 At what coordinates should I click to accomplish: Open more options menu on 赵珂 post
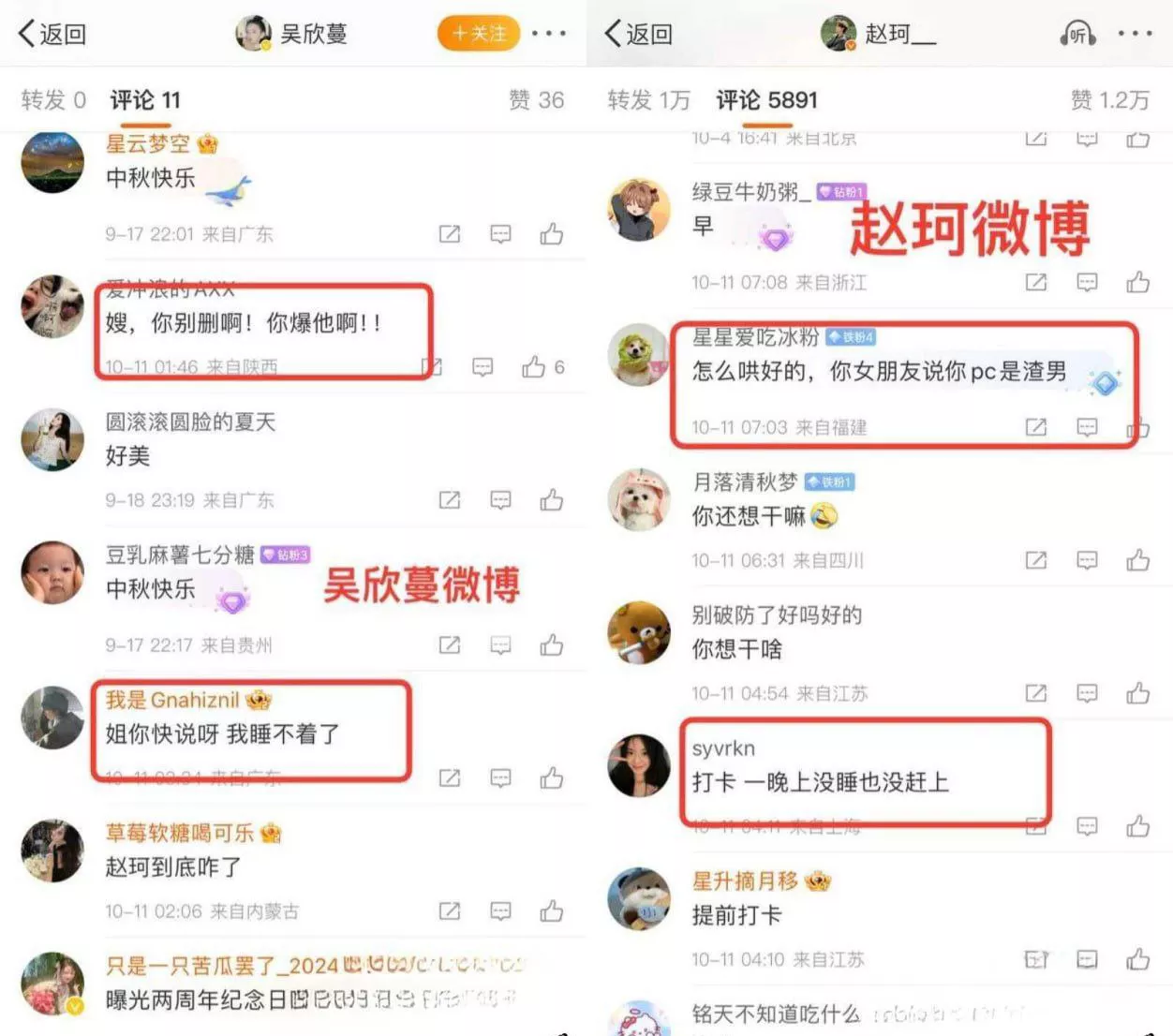pyautogui.click(x=1136, y=34)
